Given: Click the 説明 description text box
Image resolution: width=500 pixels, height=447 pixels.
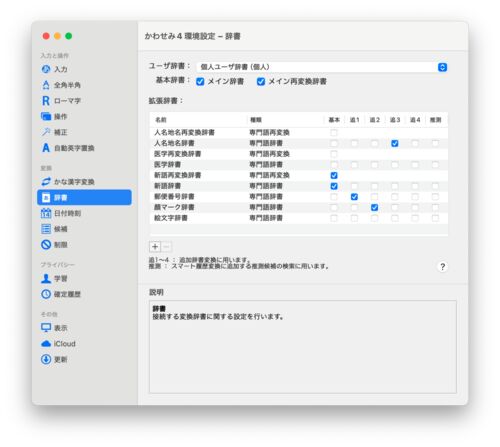Looking at the screenshot, I should pyautogui.click(x=303, y=347).
